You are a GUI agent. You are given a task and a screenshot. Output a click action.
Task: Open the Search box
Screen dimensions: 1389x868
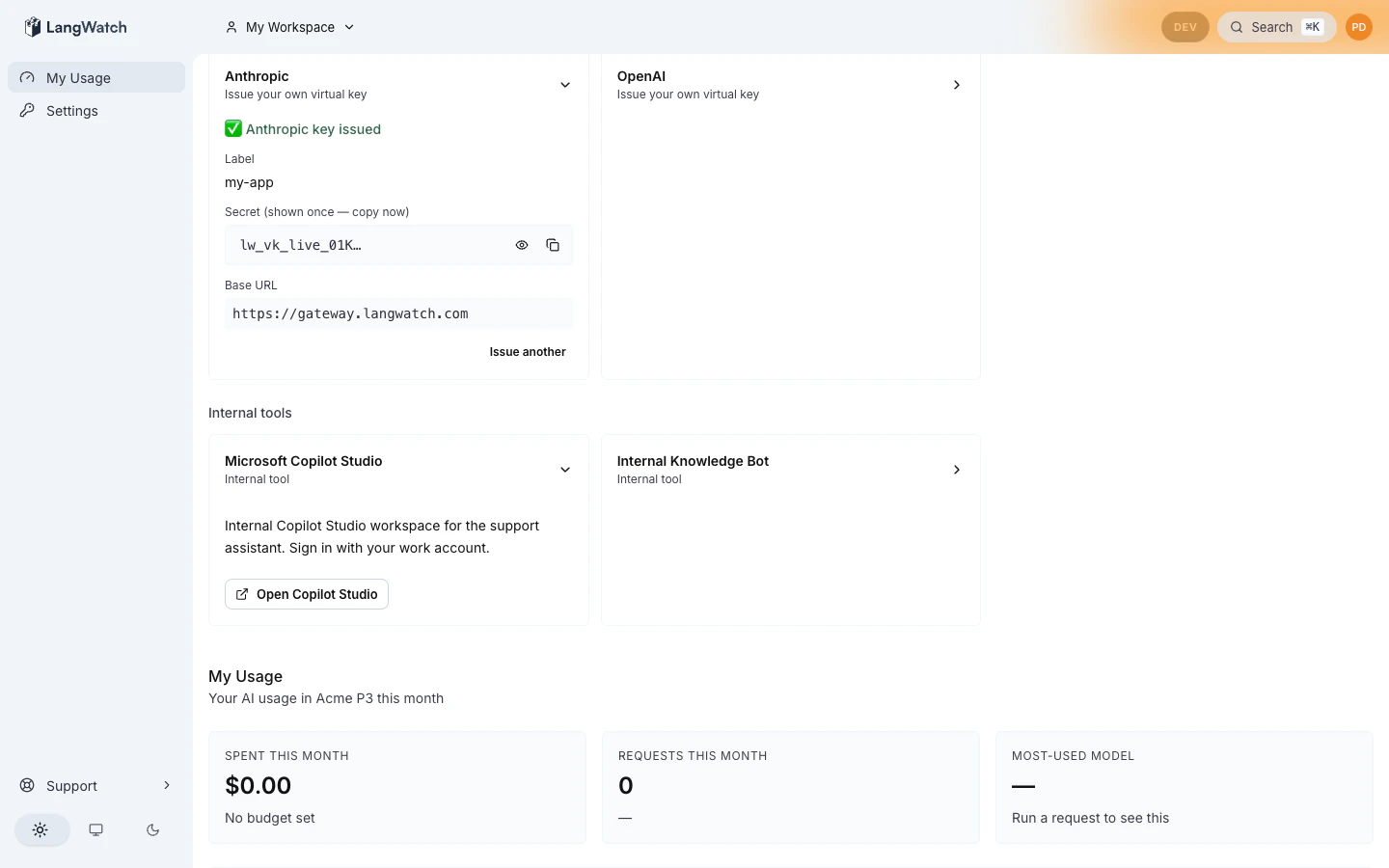click(1276, 27)
